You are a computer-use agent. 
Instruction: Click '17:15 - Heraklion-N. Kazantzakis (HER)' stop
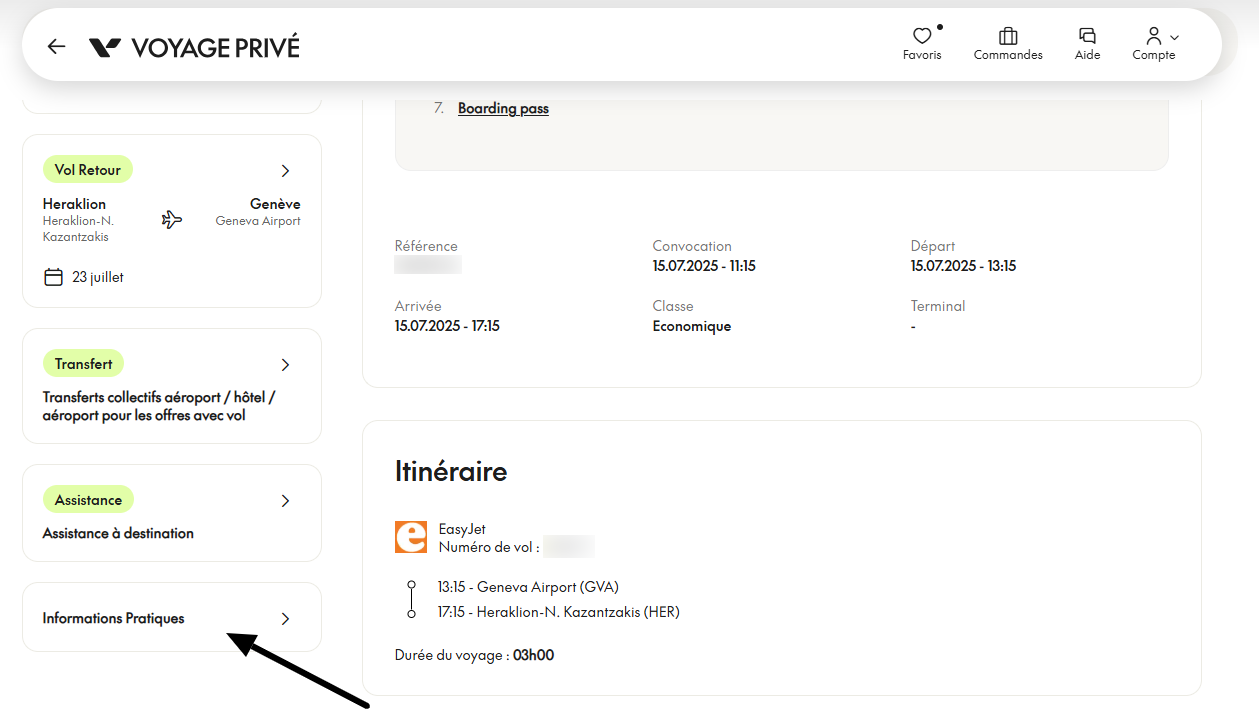pos(558,612)
